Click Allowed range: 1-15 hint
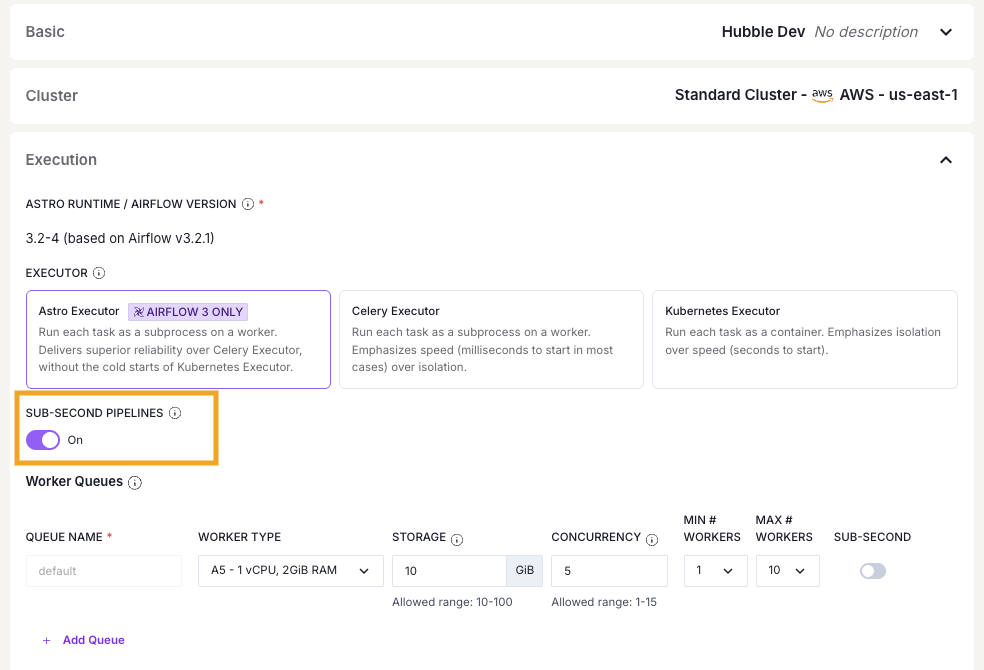 coord(604,602)
